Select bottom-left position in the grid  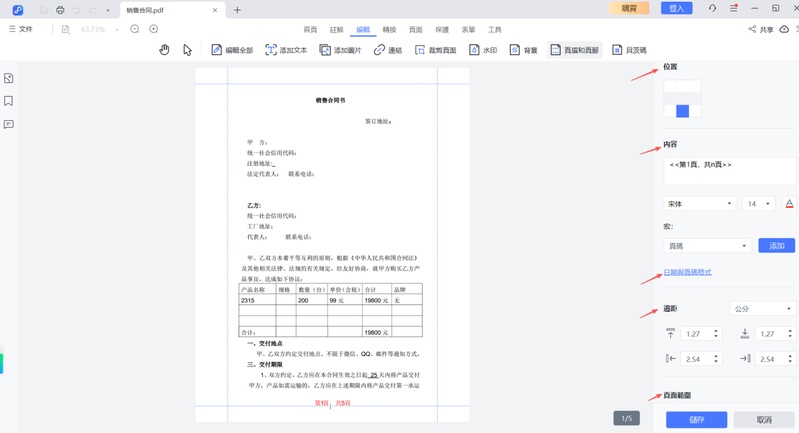point(670,111)
